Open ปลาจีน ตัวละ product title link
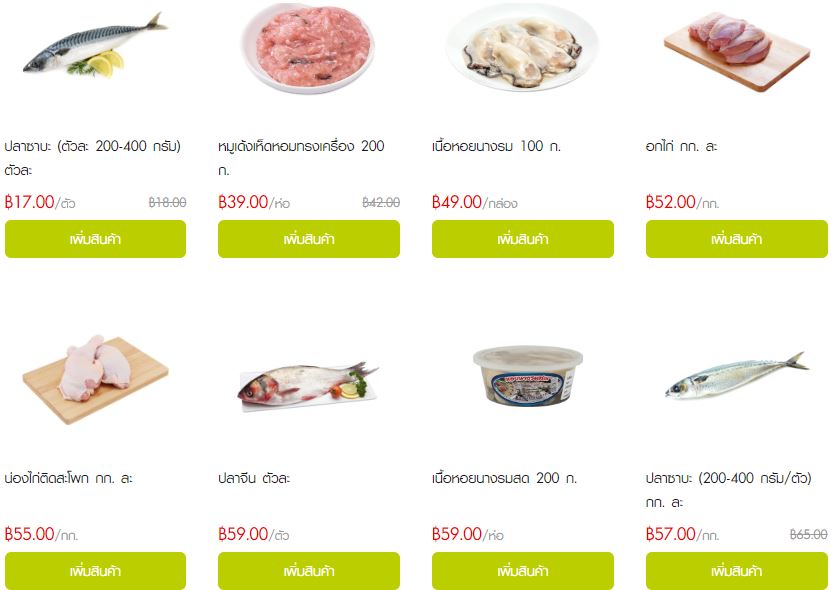The height and width of the screenshot is (590, 832). (x=254, y=478)
